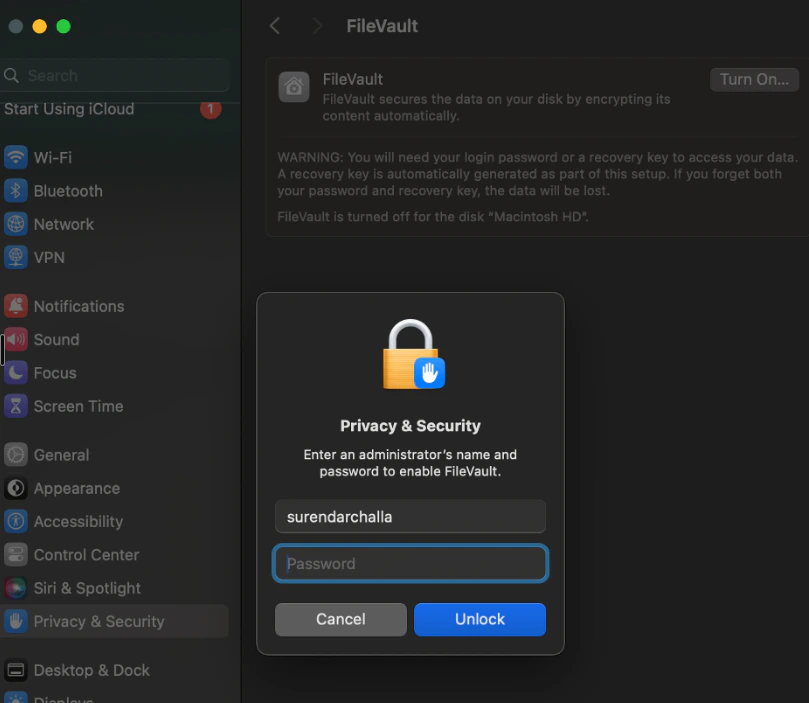The width and height of the screenshot is (809, 703).
Task: Click the Network globe icon
Action: 16,224
